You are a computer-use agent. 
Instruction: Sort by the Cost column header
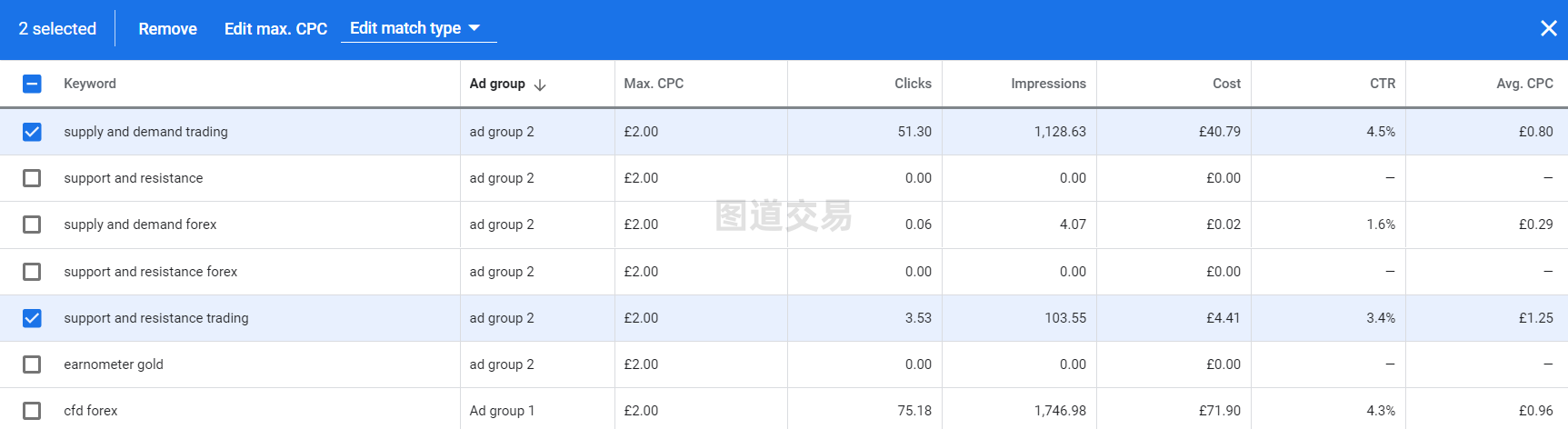(1226, 84)
